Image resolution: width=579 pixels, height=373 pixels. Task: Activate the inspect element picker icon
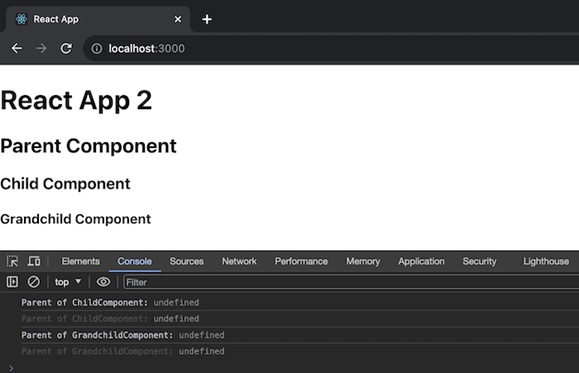[x=12, y=261]
